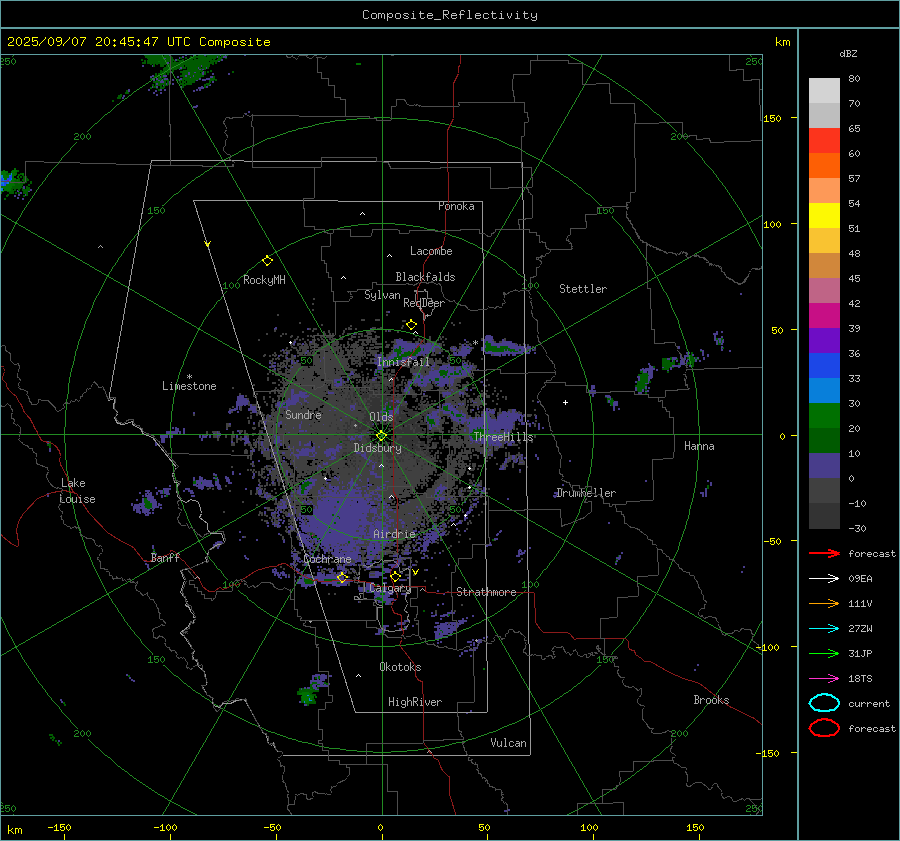900x841 pixels.
Task: Click the -150 tick on bottom axis
Action: tap(59, 827)
